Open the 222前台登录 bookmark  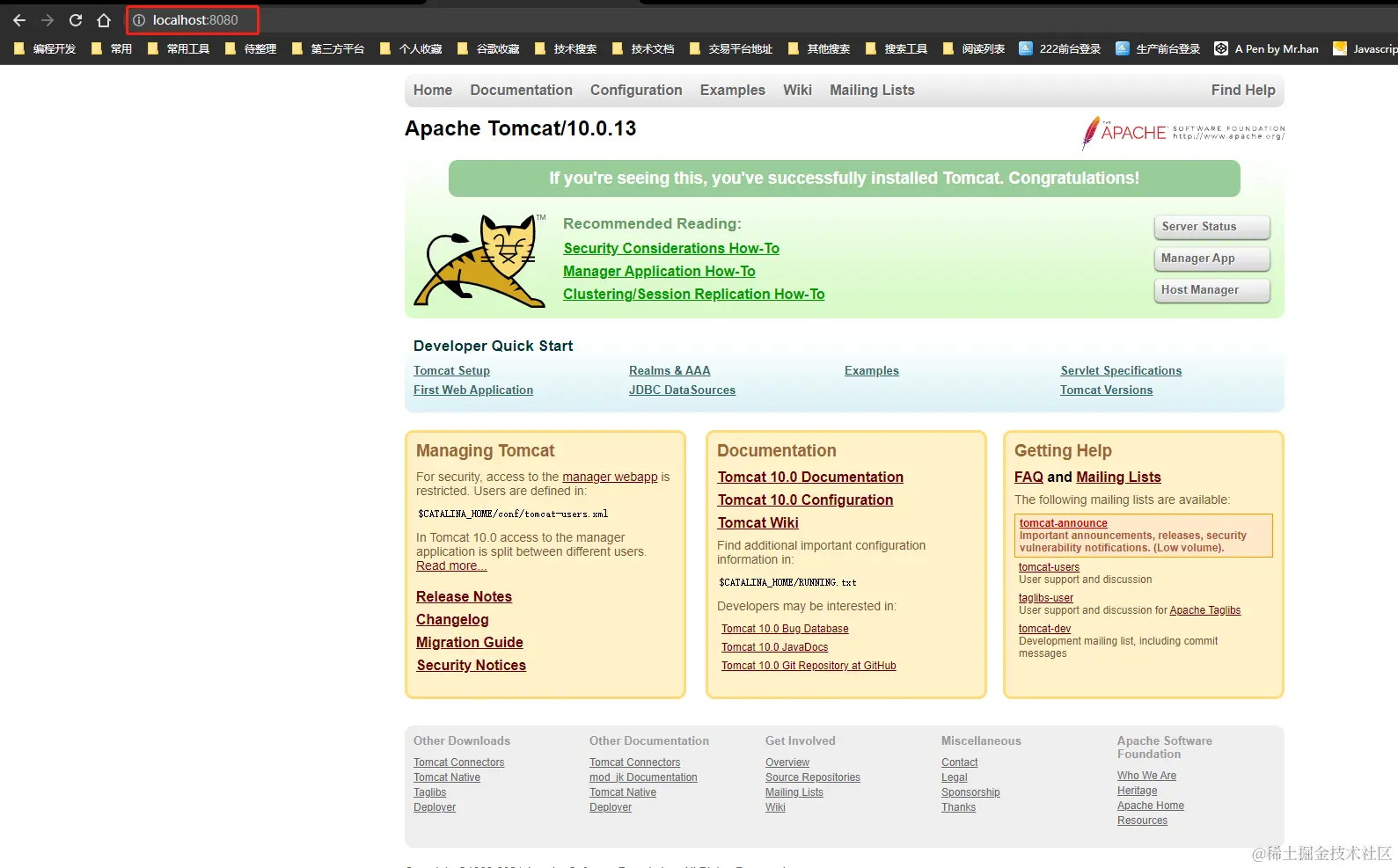coord(1060,49)
